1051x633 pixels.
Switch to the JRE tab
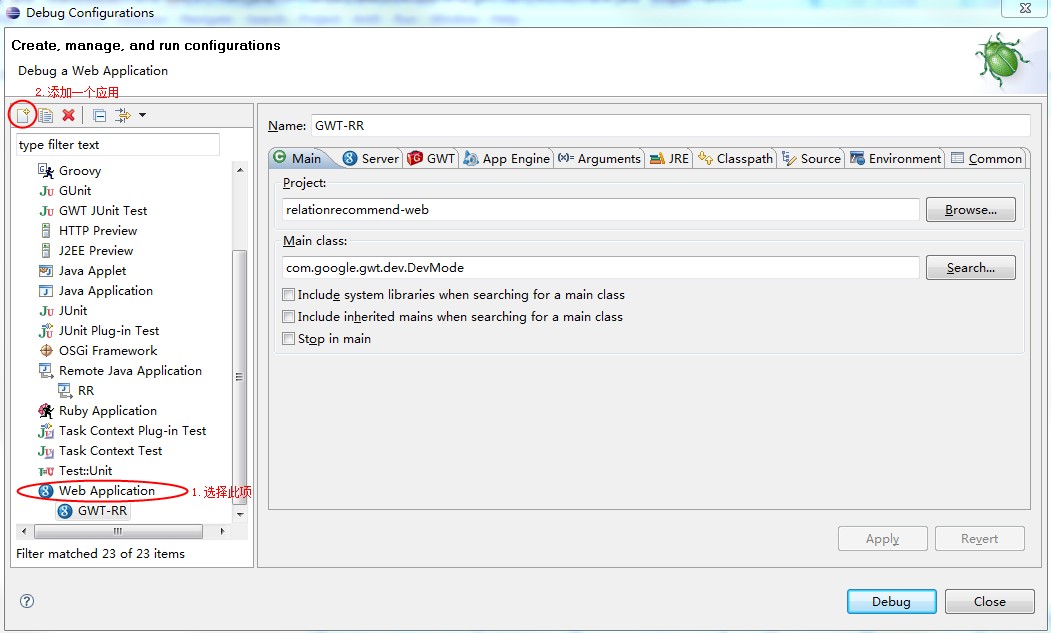[669, 158]
